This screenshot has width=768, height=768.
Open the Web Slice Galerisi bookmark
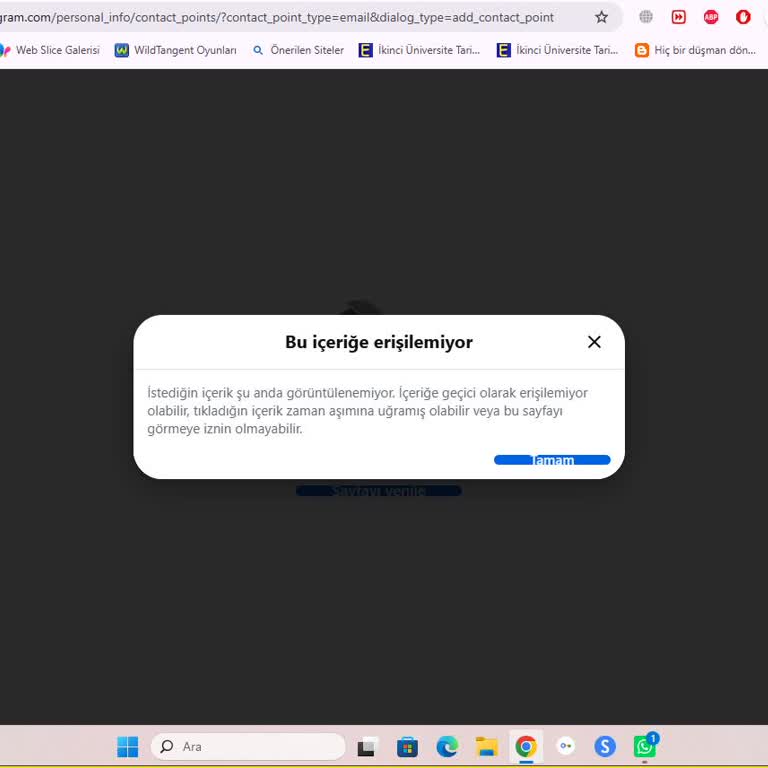point(50,50)
